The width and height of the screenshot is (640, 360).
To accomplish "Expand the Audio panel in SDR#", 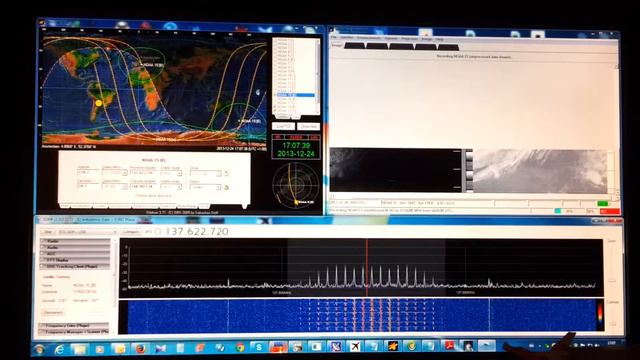I will pyautogui.click(x=75, y=247).
